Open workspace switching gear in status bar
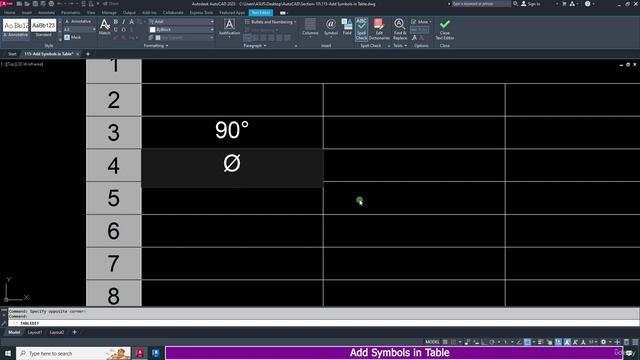640x360 pixels. (603, 342)
